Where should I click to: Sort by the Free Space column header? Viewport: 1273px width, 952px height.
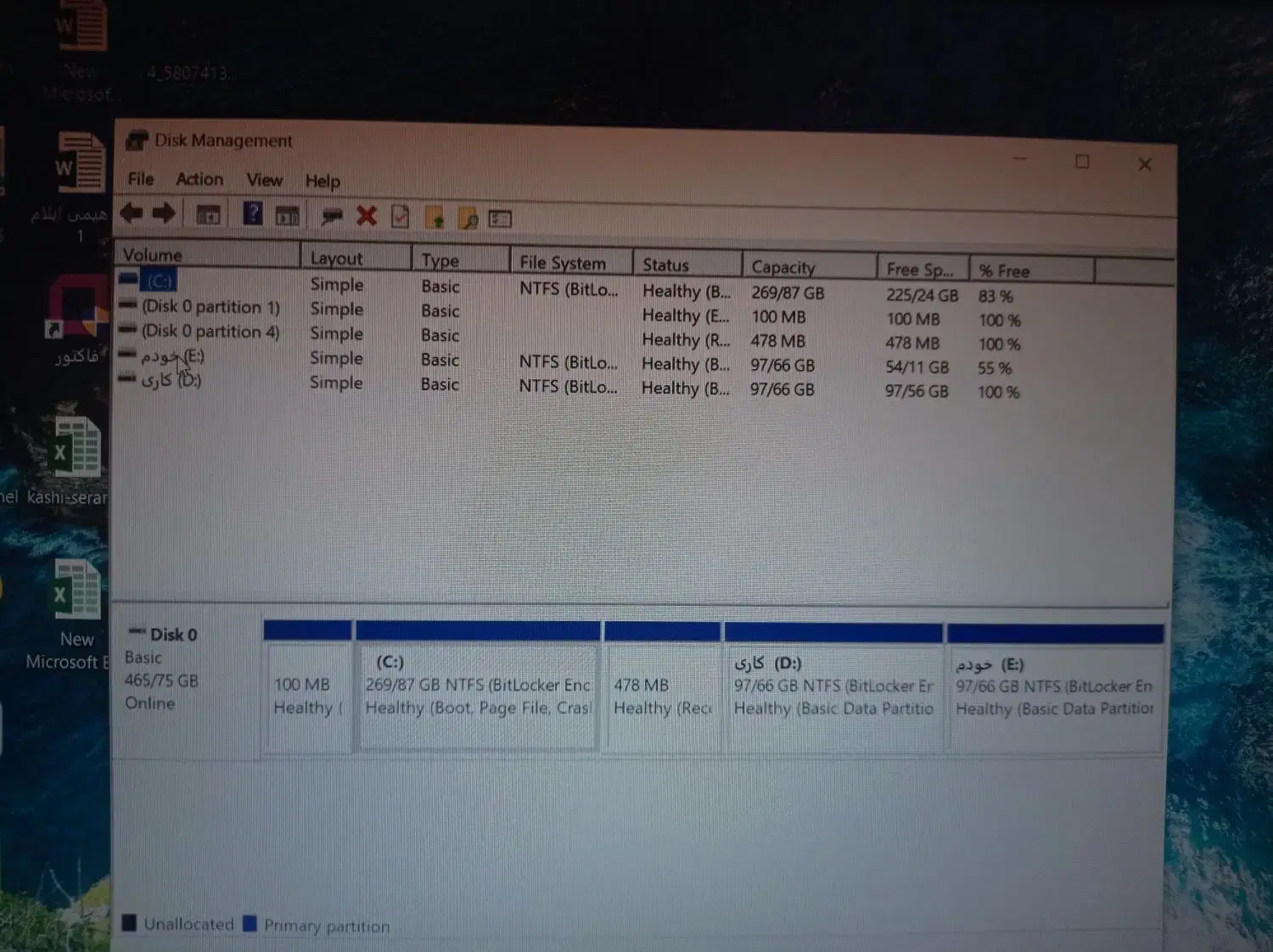[x=923, y=269]
